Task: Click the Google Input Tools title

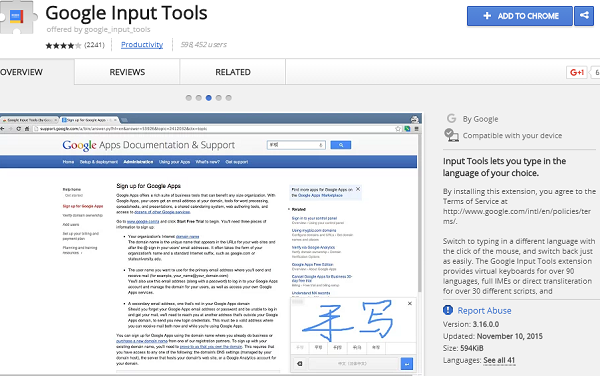Action: [126, 13]
